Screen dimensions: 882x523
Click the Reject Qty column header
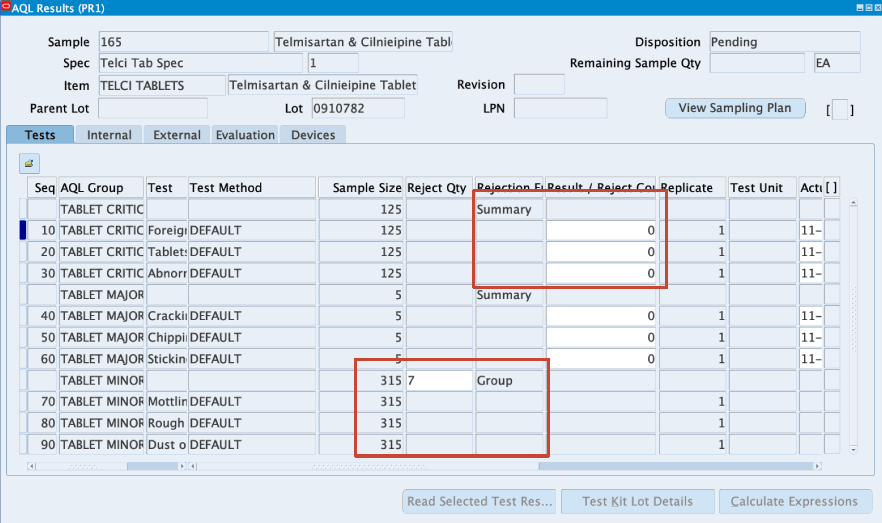coord(439,188)
